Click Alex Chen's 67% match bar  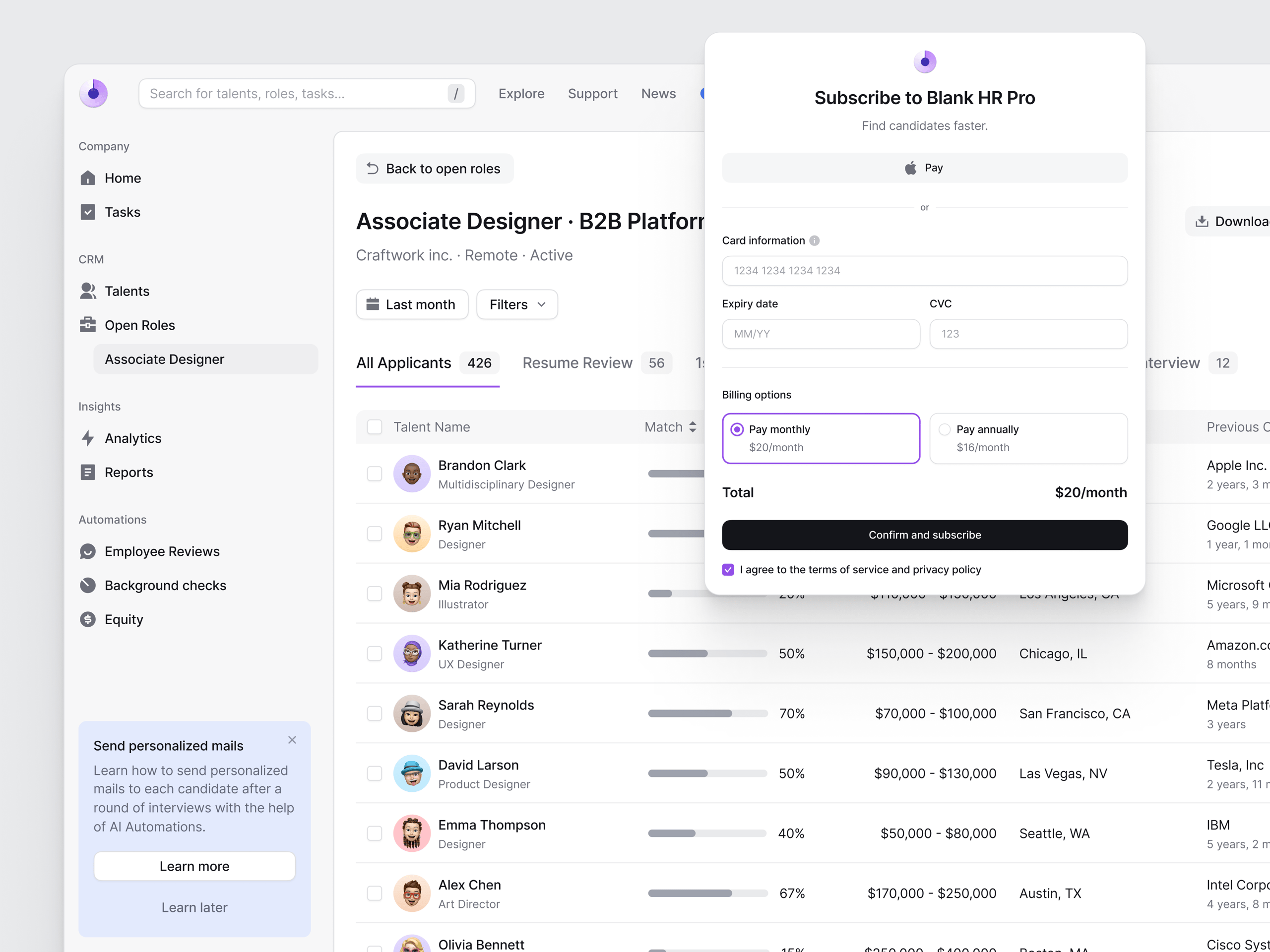click(707, 893)
